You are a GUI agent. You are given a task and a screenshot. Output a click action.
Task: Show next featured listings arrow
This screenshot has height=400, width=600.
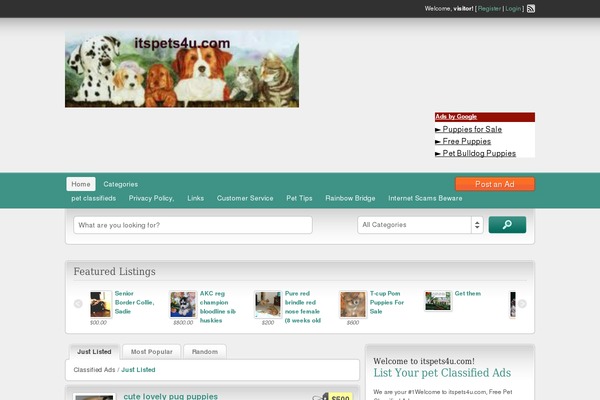click(x=522, y=304)
